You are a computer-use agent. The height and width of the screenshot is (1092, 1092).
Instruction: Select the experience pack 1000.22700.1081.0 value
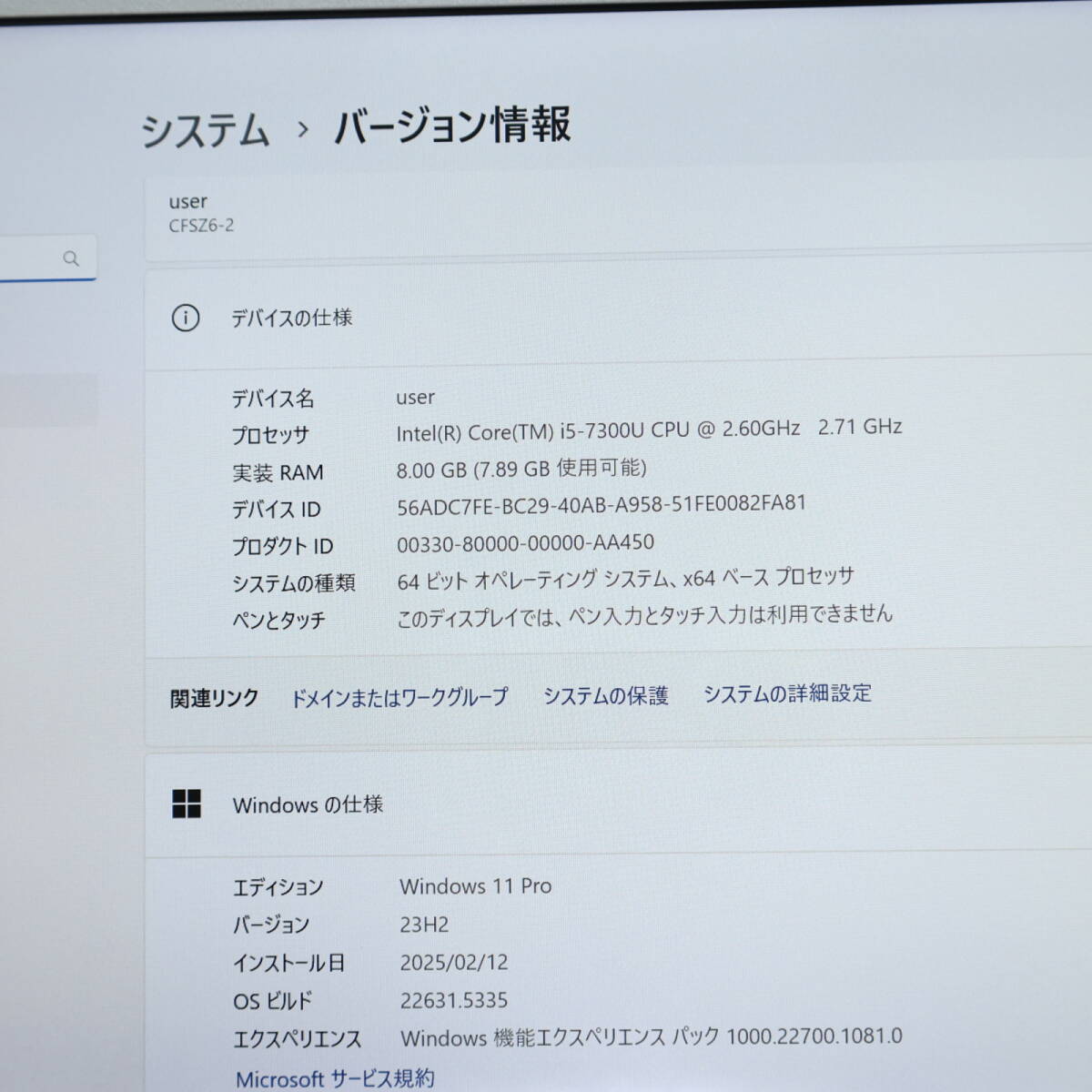point(652,1037)
